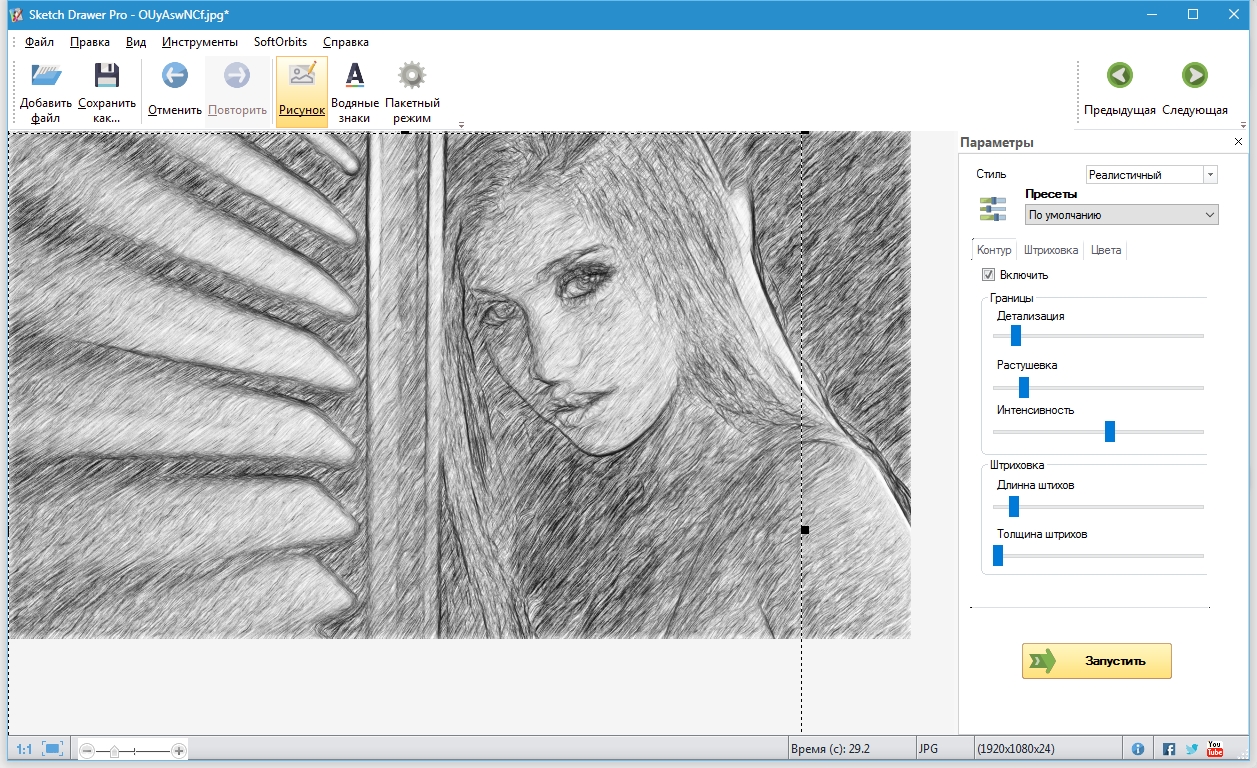Toggle fit-to-window view button
This screenshot has width=1257, height=768.
53,749
